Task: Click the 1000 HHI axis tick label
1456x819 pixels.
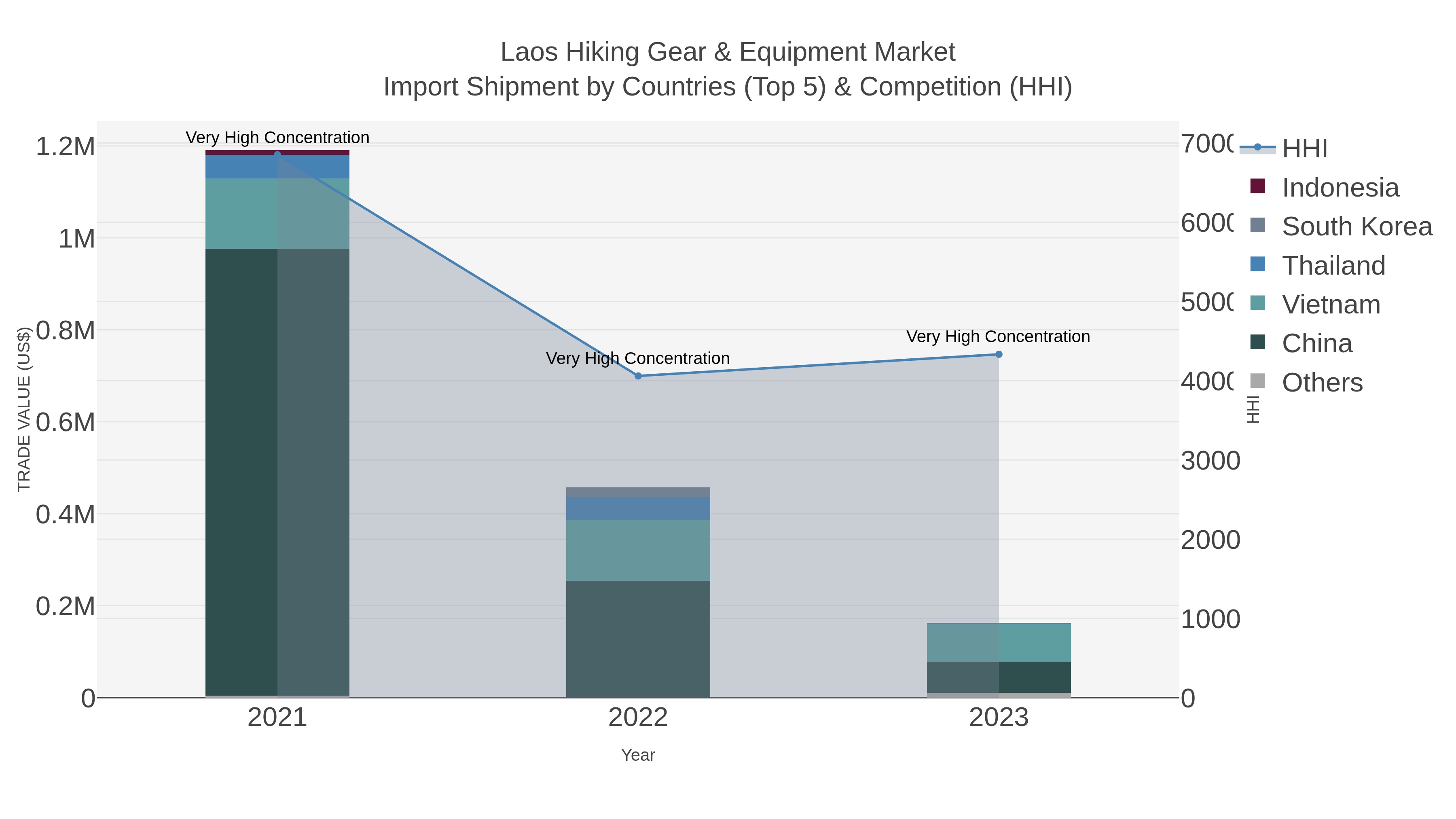Action: [1211, 620]
